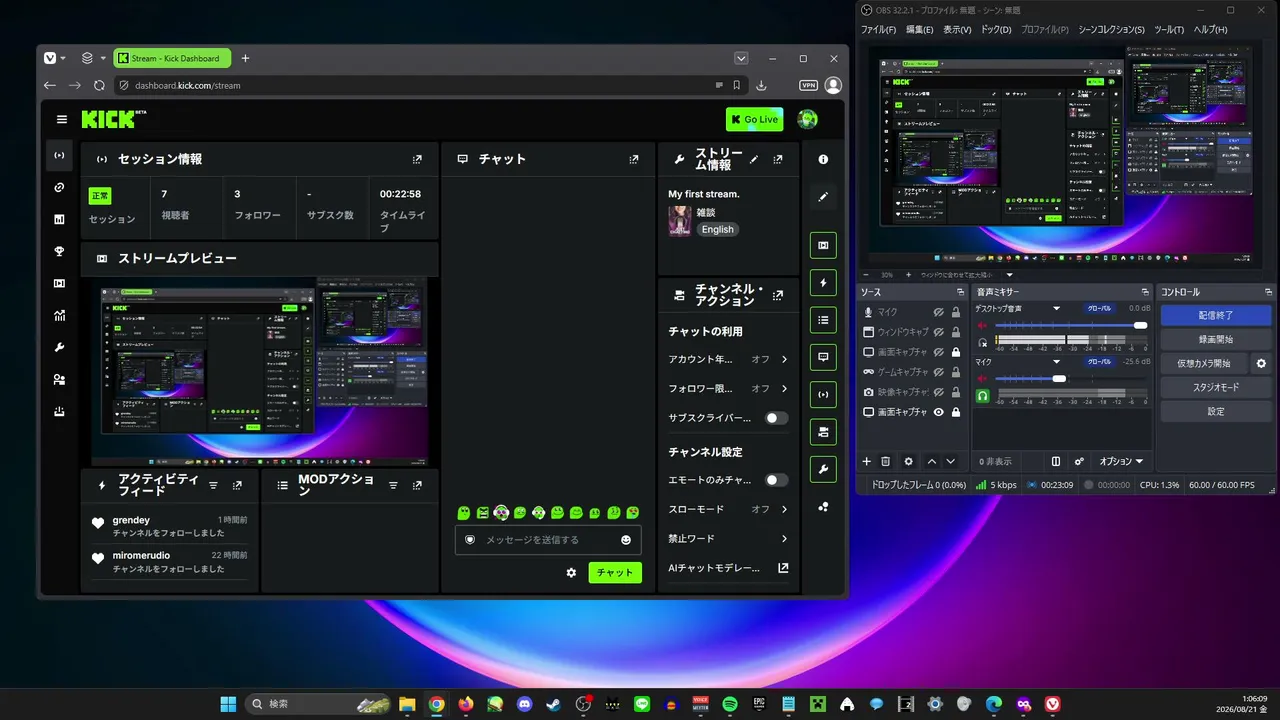
Task: Click the info icon in Kick right sidebar
Action: click(823, 159)
